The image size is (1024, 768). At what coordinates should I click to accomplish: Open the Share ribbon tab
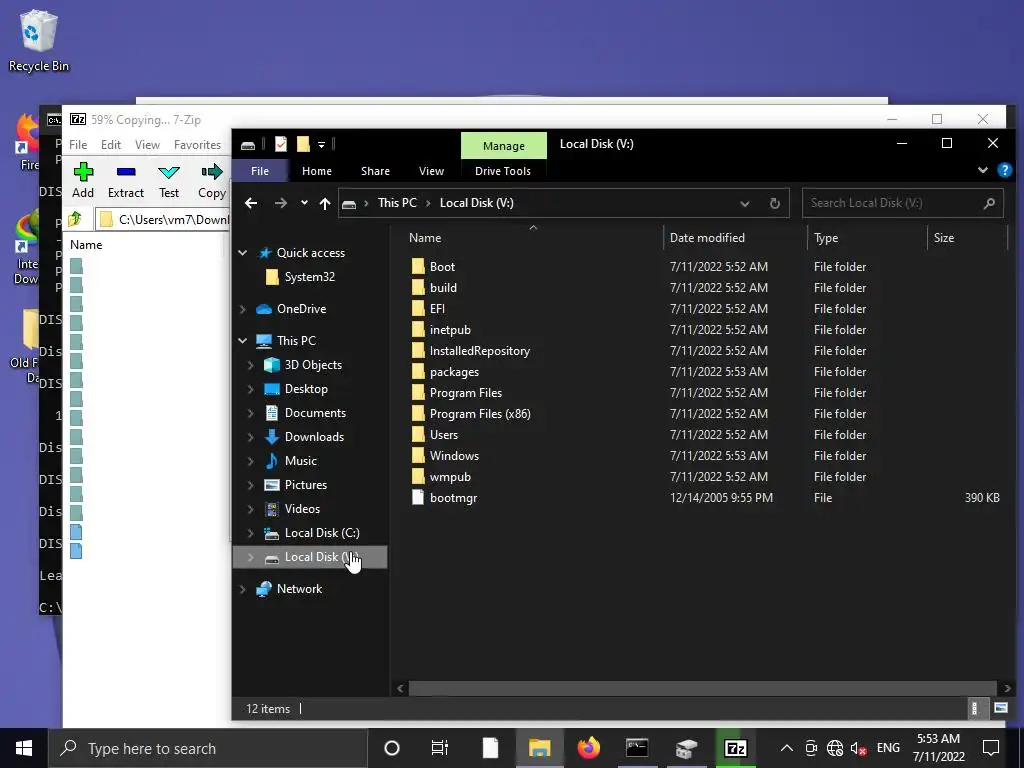pos(376,171)
